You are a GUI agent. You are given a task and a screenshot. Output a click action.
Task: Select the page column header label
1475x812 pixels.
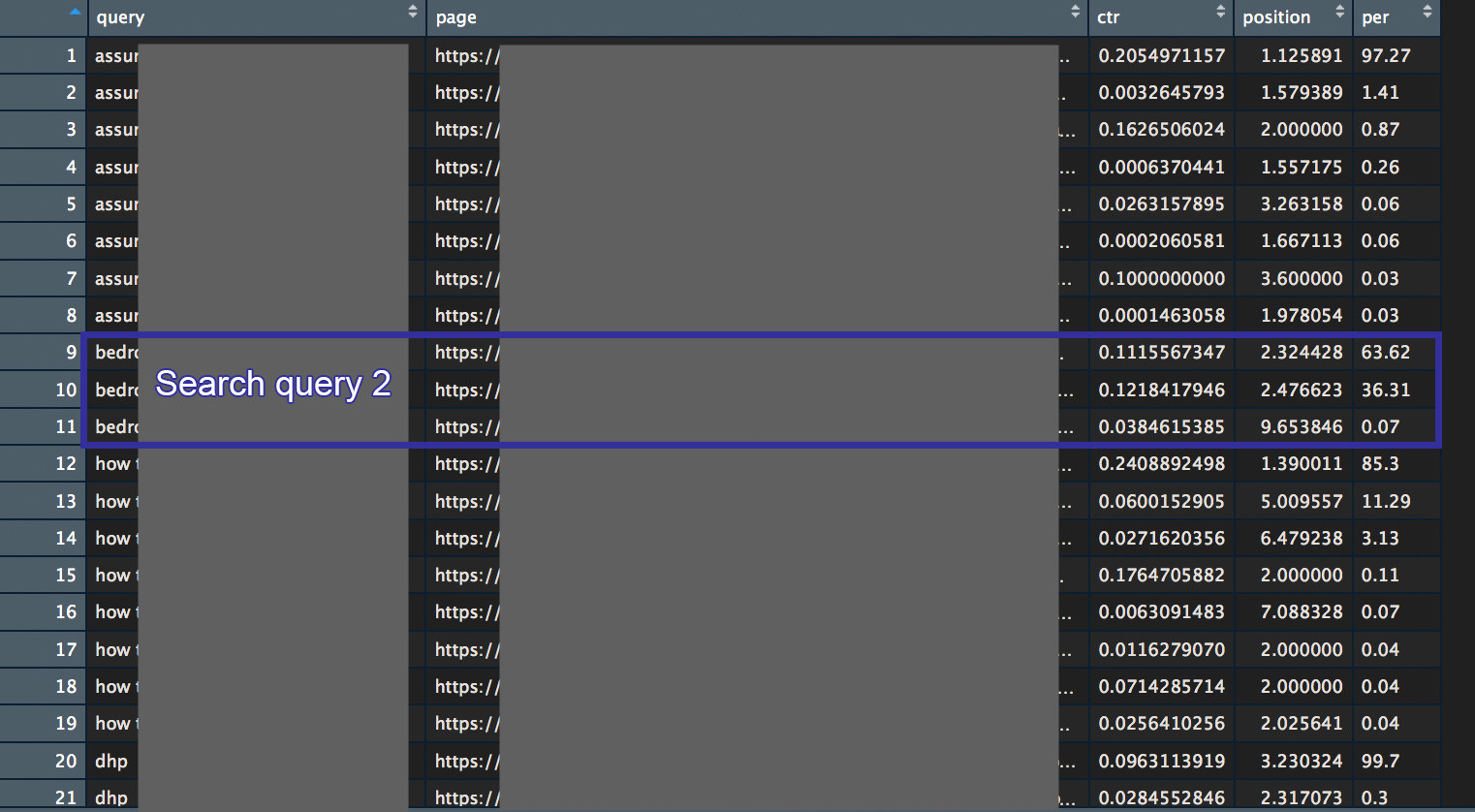click(x=455, y=17)
